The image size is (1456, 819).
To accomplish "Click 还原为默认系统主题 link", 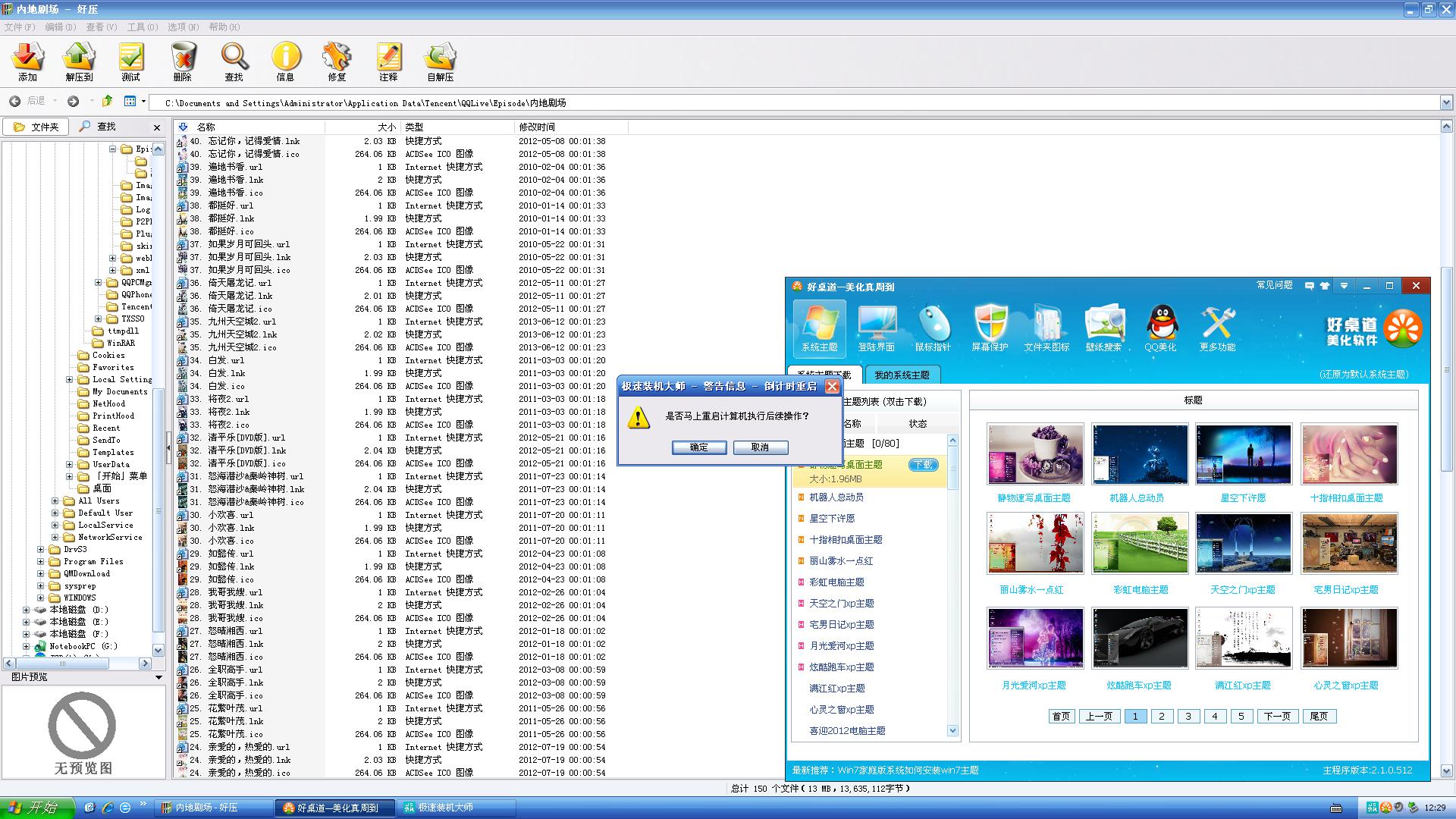I will coord(1364,375).
